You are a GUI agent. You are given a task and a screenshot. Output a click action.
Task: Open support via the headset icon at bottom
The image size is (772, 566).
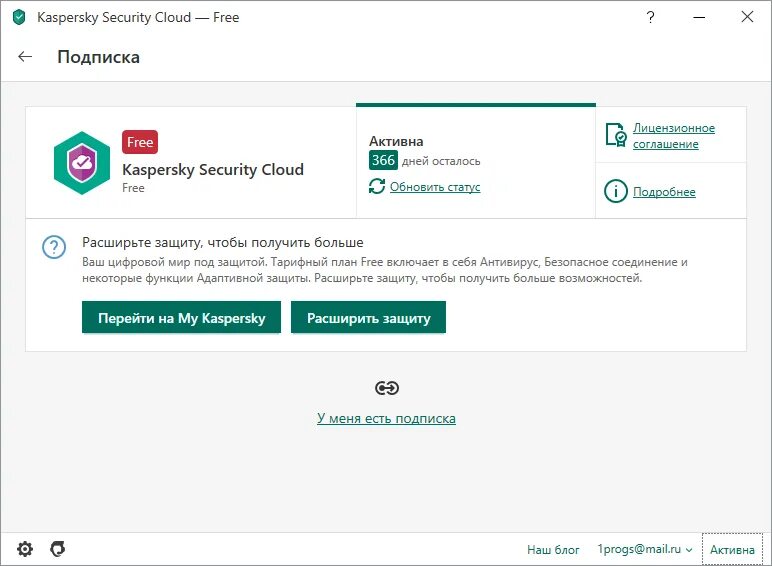58,549
